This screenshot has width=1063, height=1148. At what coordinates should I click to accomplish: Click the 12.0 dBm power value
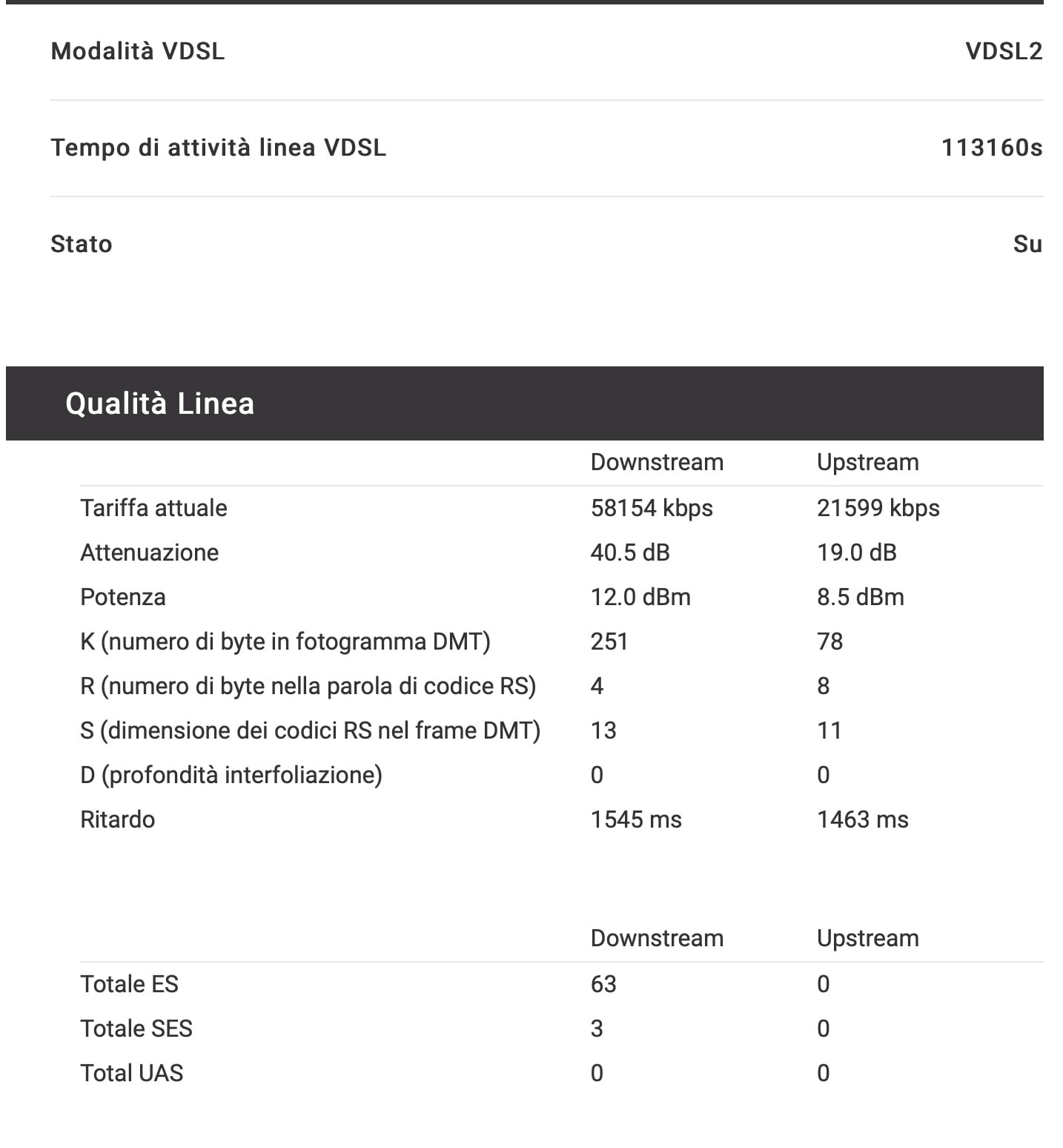tap(640, 597)
